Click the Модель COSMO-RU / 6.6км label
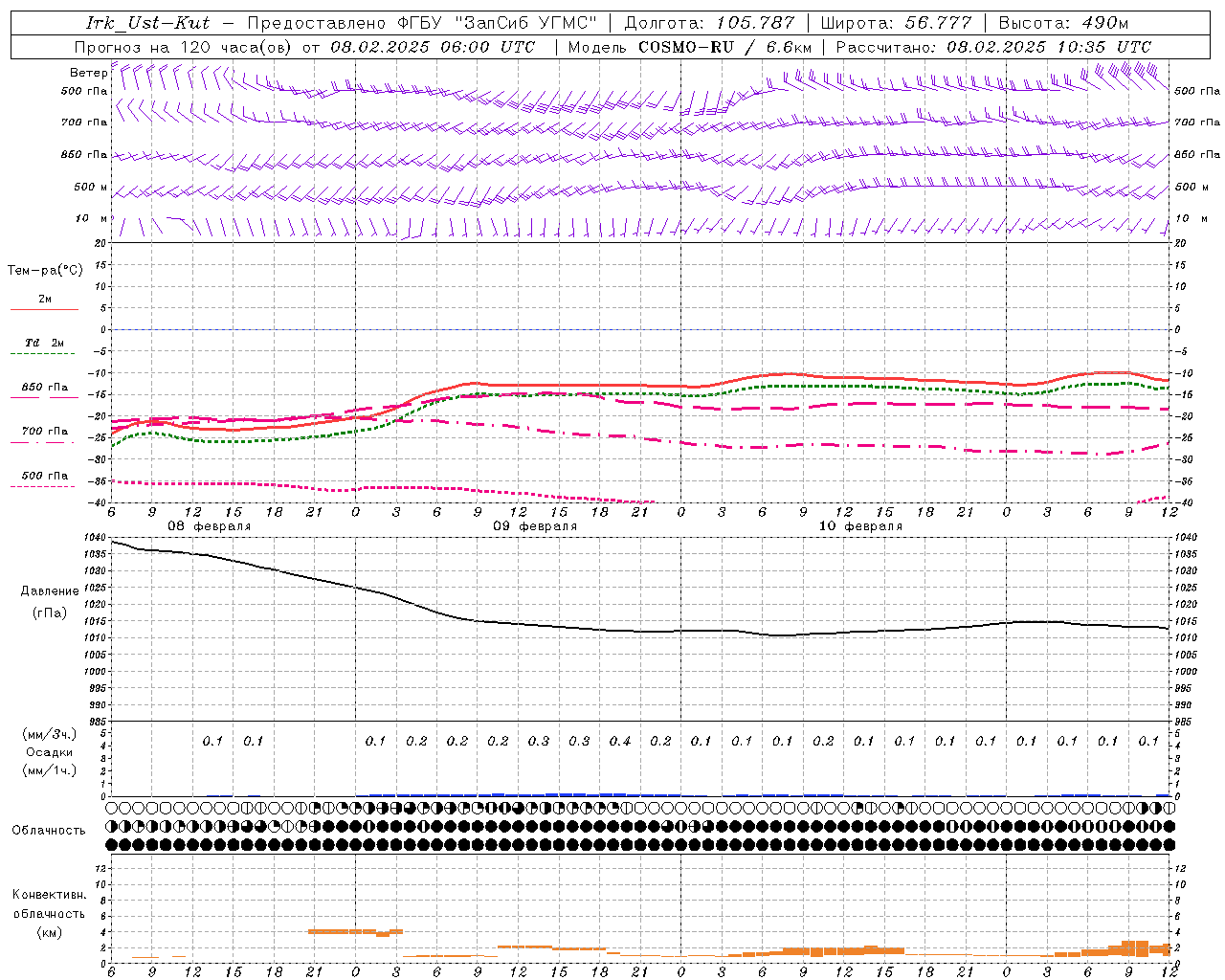The width and height of the screenshot is (1225, 980). (x=690, y=47)
